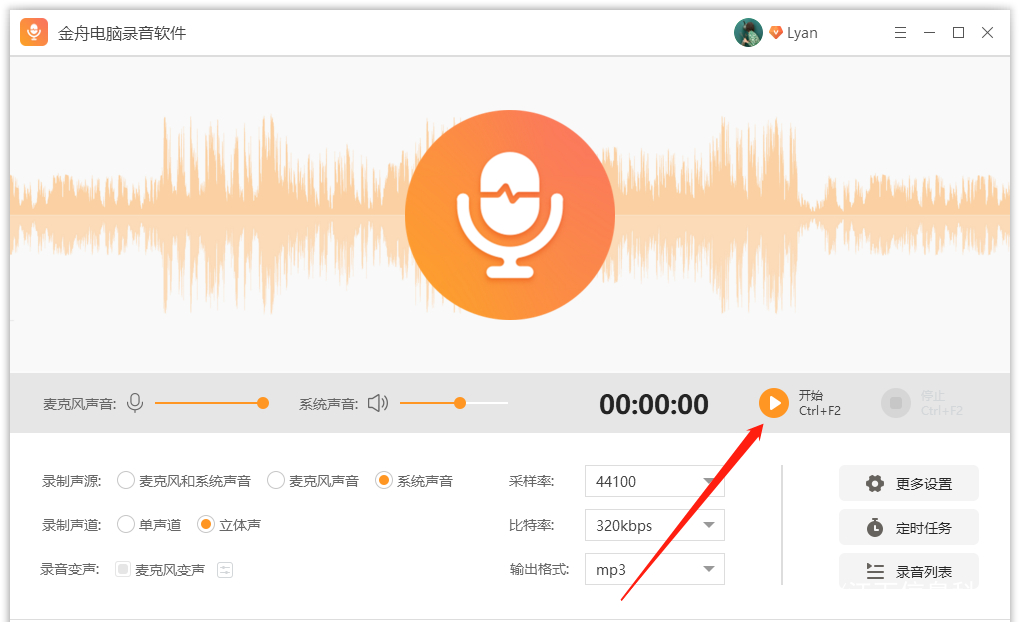Click the VIP diamond badge beside Lyan
The height and width of the screenshot is (622, 1020).
point(775,33)
